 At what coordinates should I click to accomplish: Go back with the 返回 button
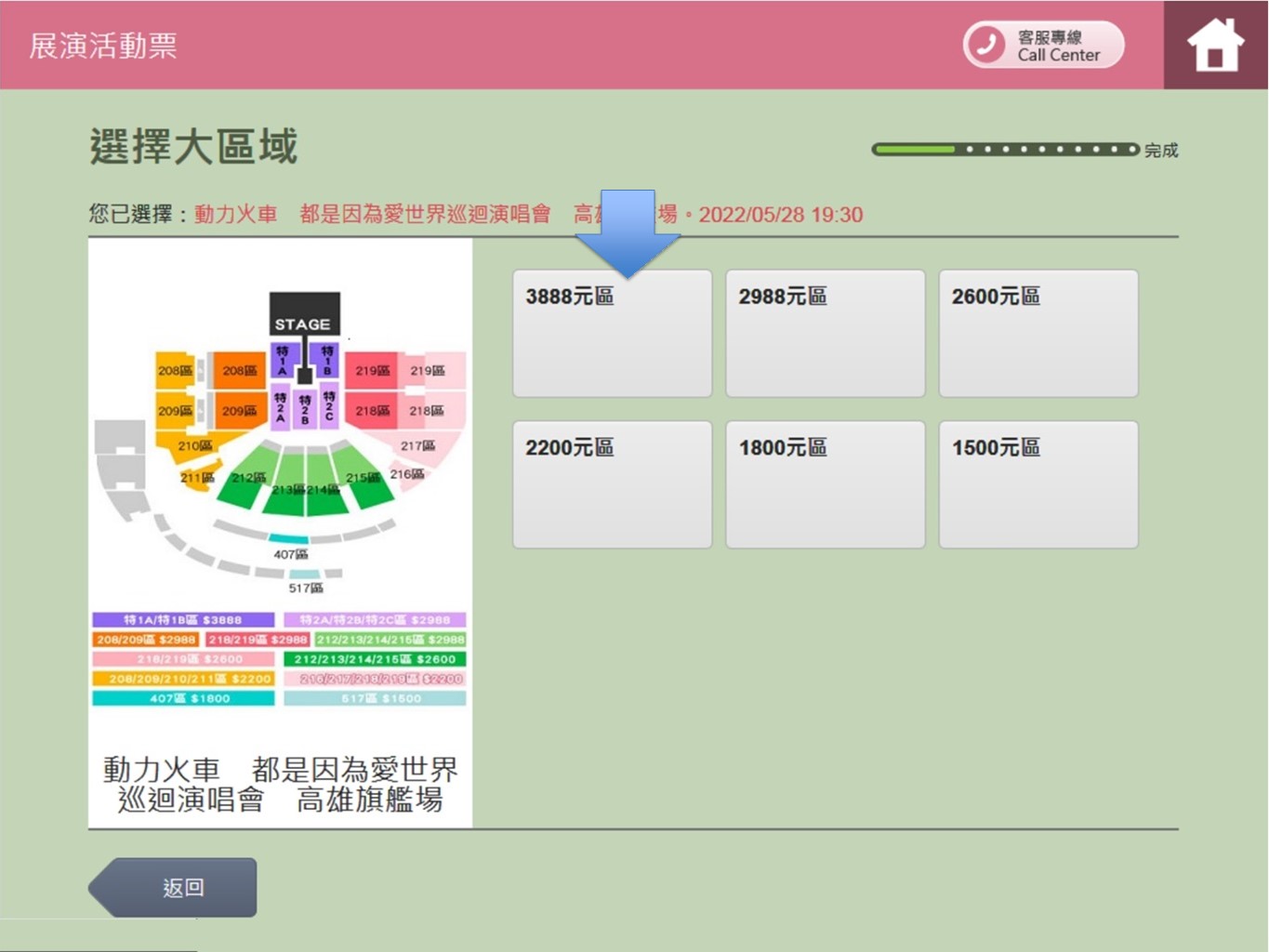[x=173, y=888]
